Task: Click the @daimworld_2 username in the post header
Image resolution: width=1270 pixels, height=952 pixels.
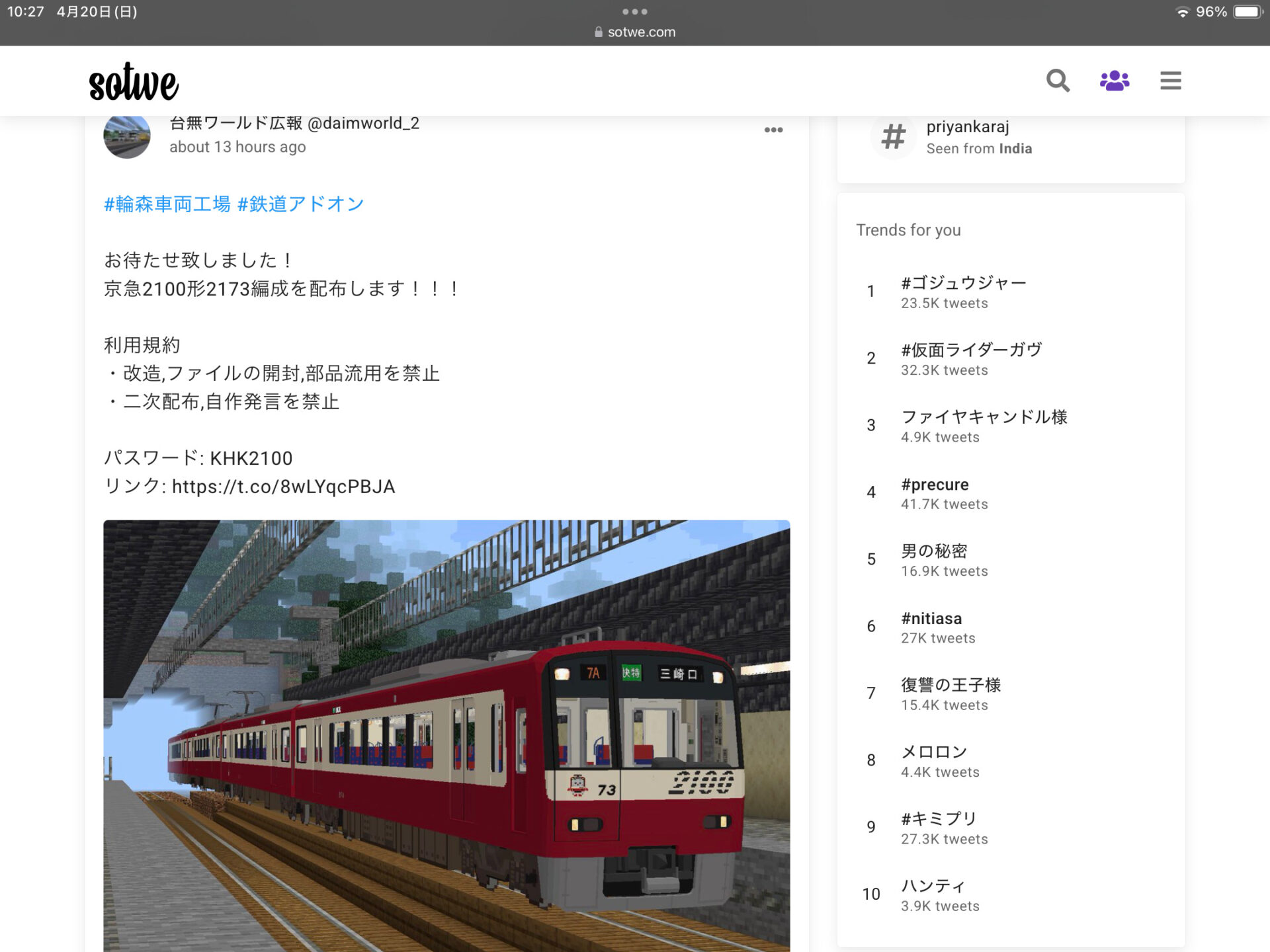Action: click(363, 124)
